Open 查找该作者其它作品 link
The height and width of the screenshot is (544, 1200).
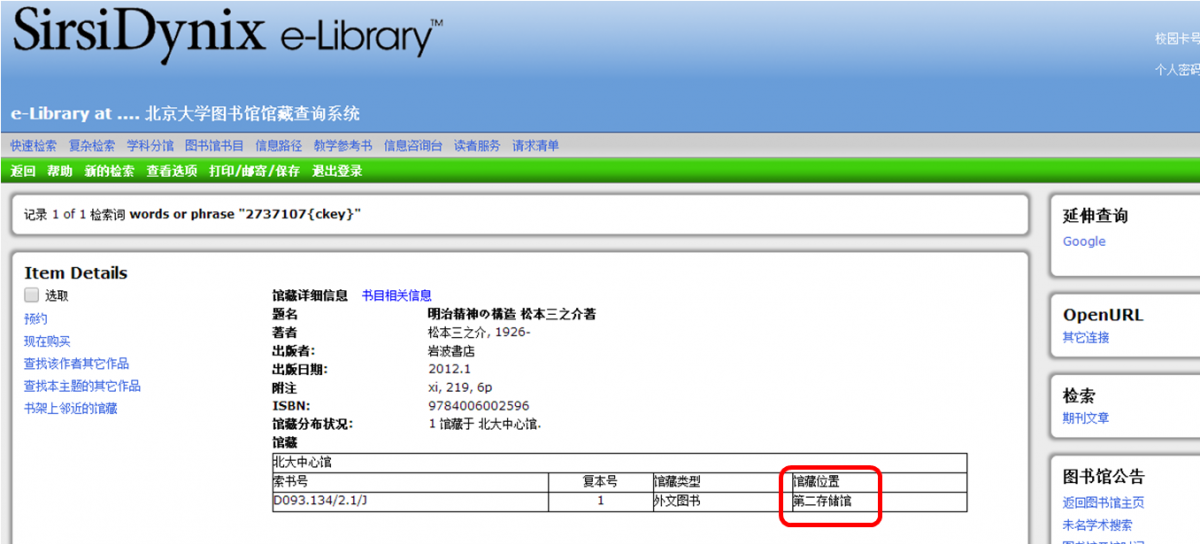click(76, 364)
